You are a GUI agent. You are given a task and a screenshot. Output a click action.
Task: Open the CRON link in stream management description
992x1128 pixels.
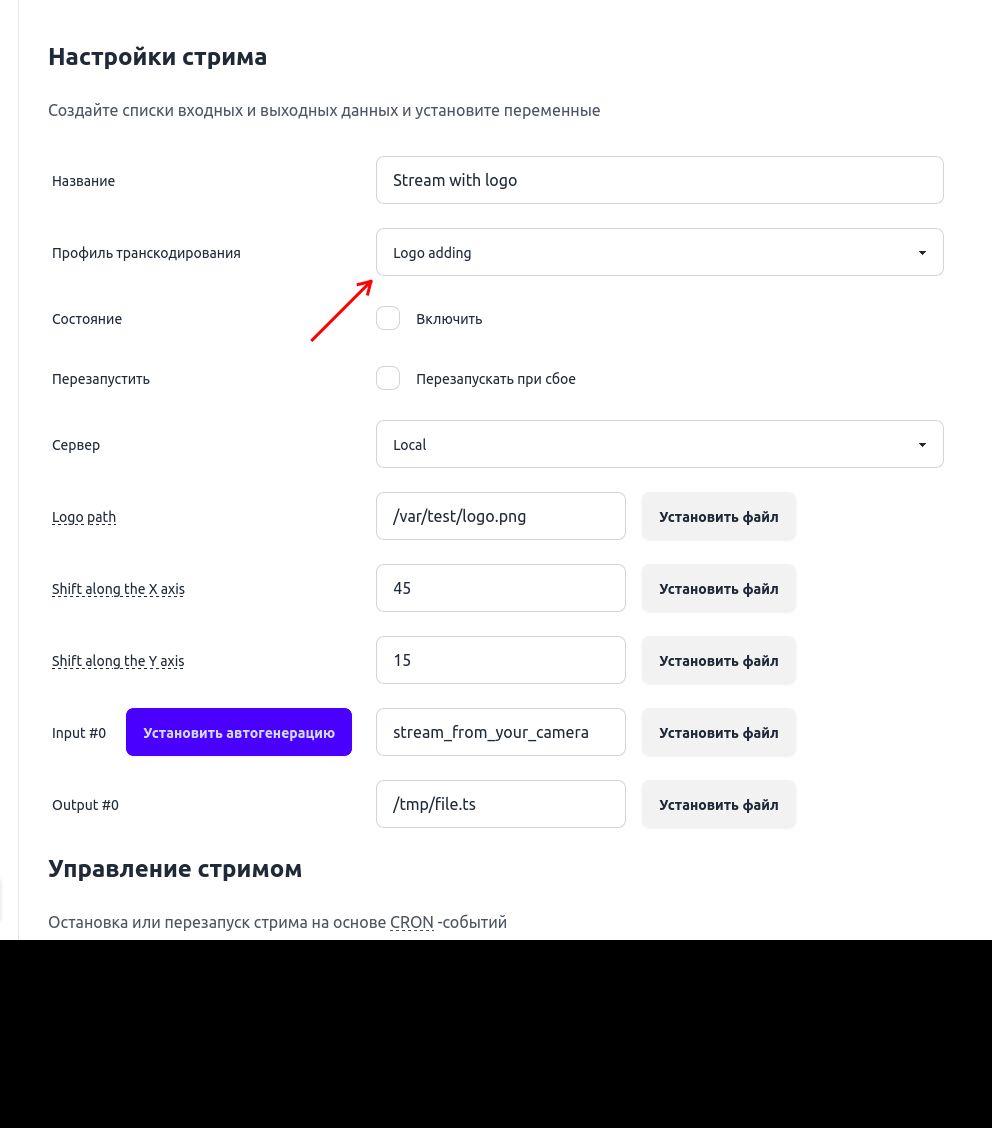coord(411,921)
